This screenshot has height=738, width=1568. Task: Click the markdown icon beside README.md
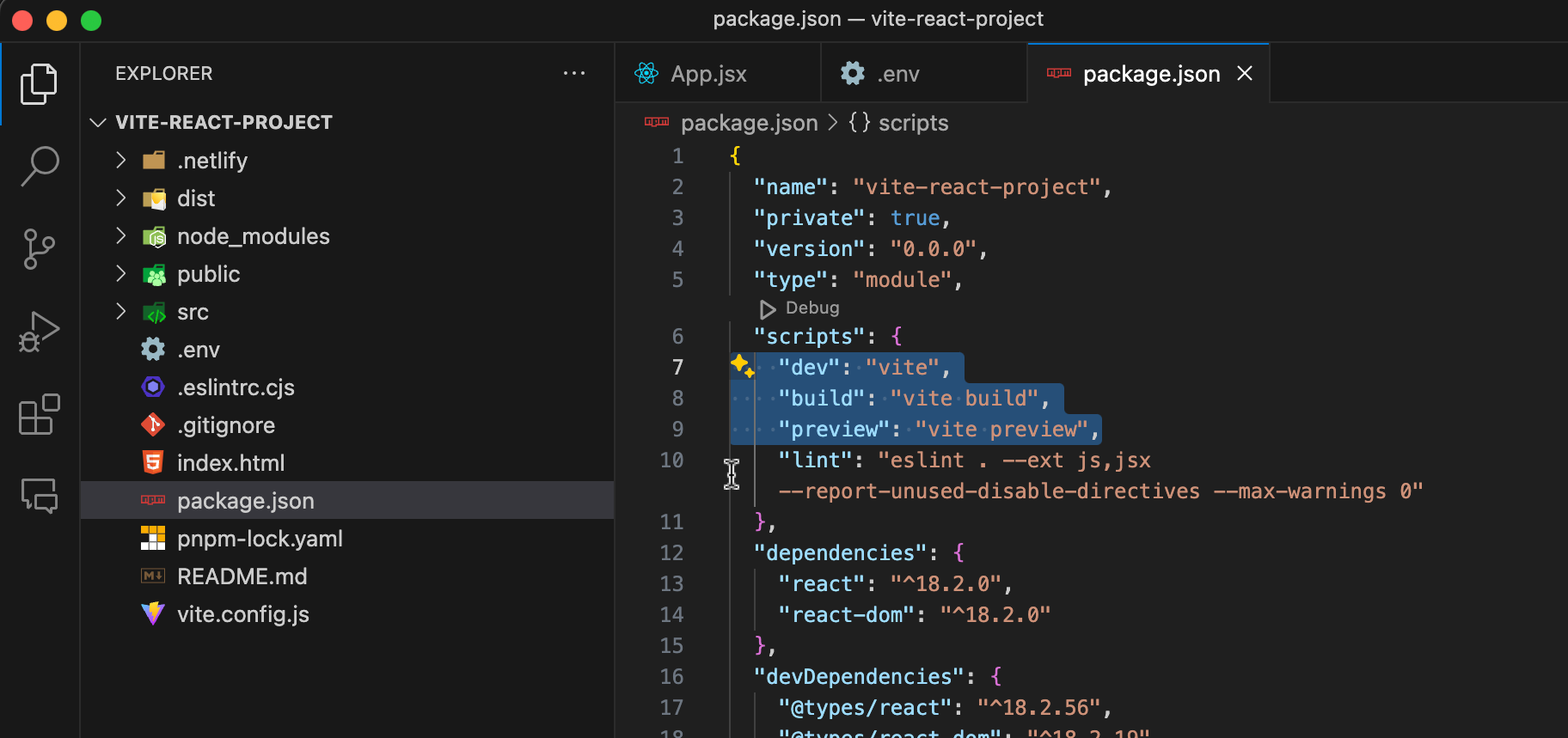click(x=153, y=576)
